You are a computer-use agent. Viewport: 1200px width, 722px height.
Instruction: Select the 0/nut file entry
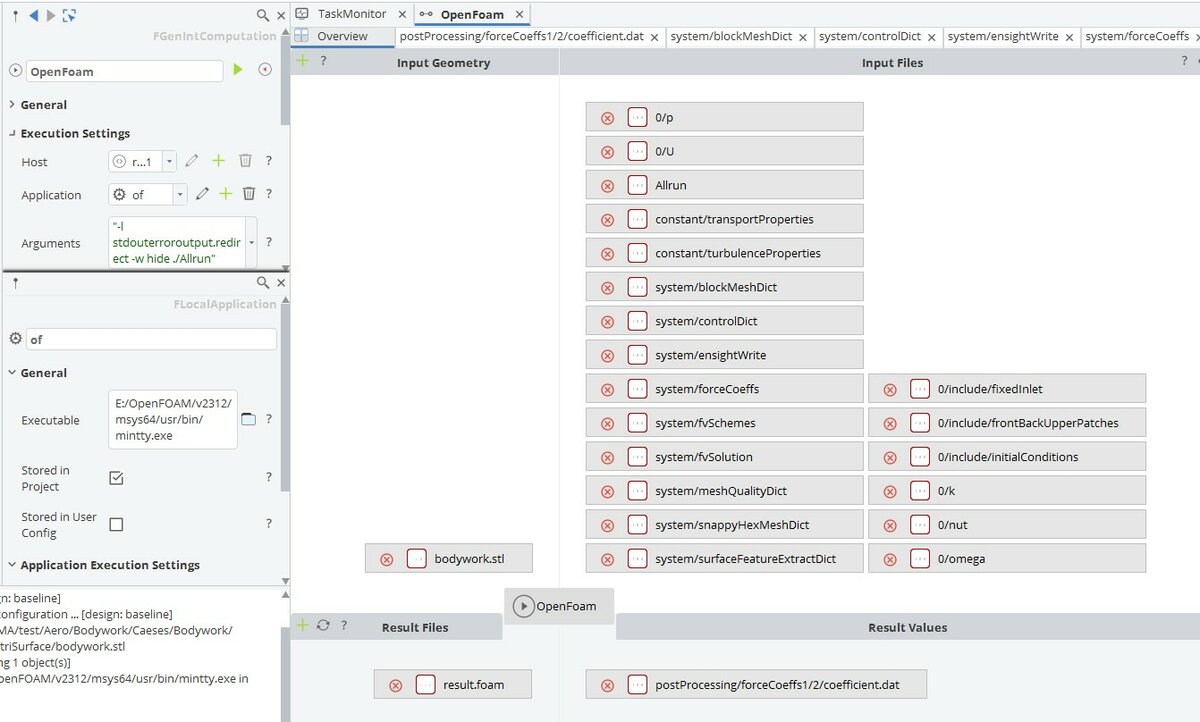point(1007,525)
